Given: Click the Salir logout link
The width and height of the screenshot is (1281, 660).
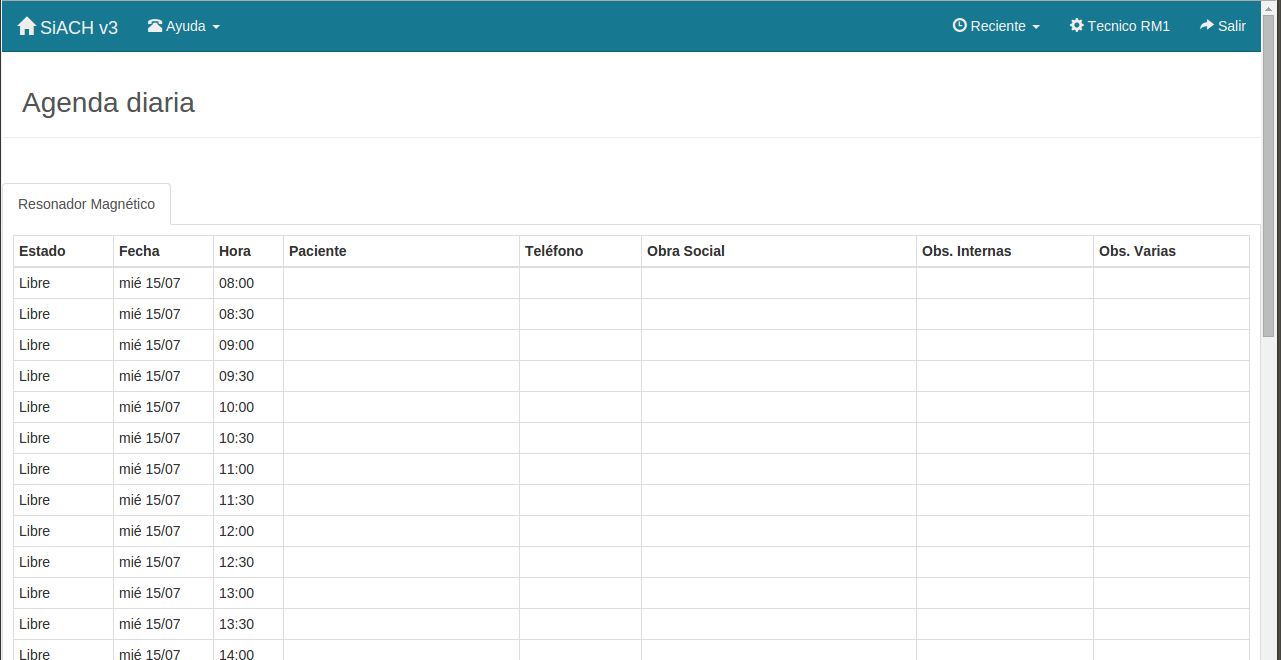Looking at the screenshot, I should point(1223,26).
